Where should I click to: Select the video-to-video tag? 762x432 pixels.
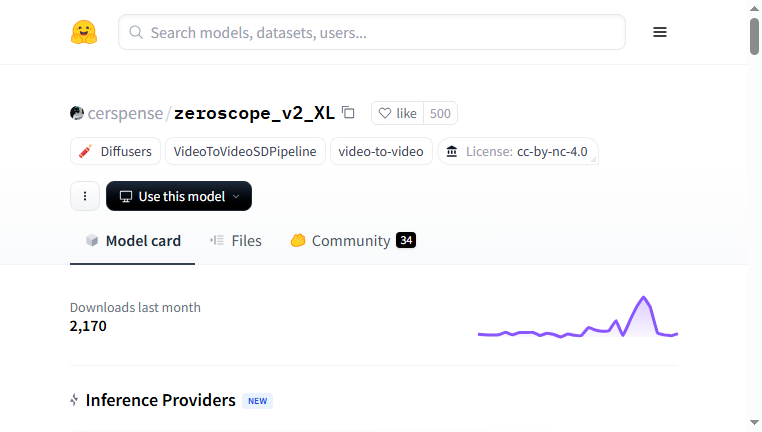pyautogui.click(x=381, y=151)
